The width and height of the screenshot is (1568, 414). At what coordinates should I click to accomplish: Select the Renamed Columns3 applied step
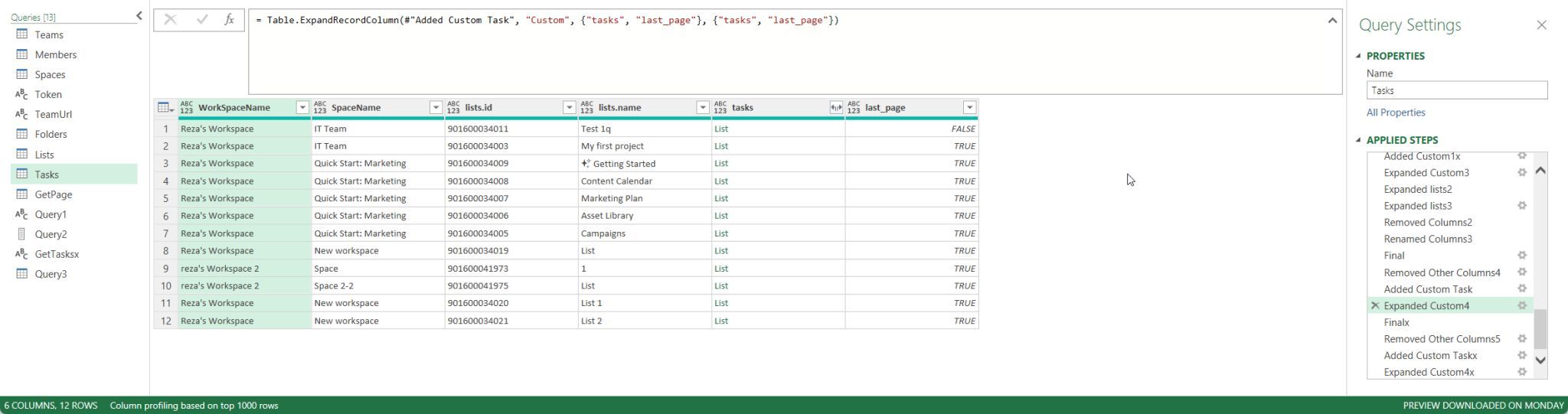pos(1428,239)
